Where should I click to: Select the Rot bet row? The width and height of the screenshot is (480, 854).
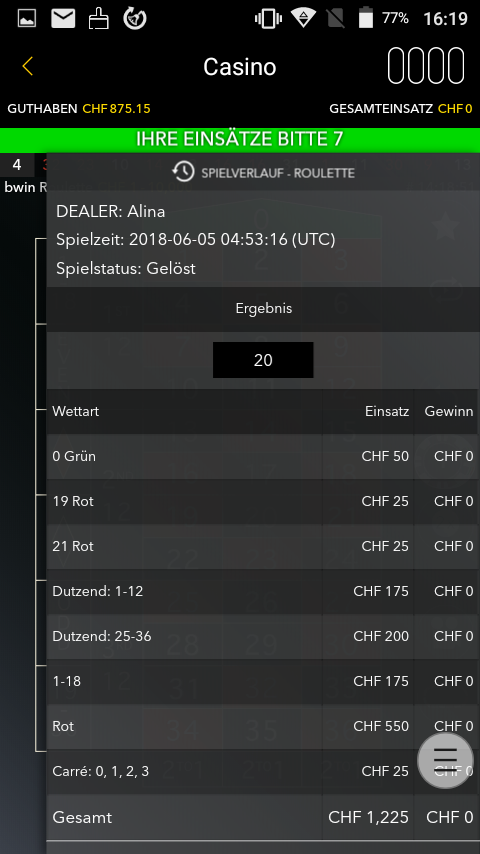263,726
